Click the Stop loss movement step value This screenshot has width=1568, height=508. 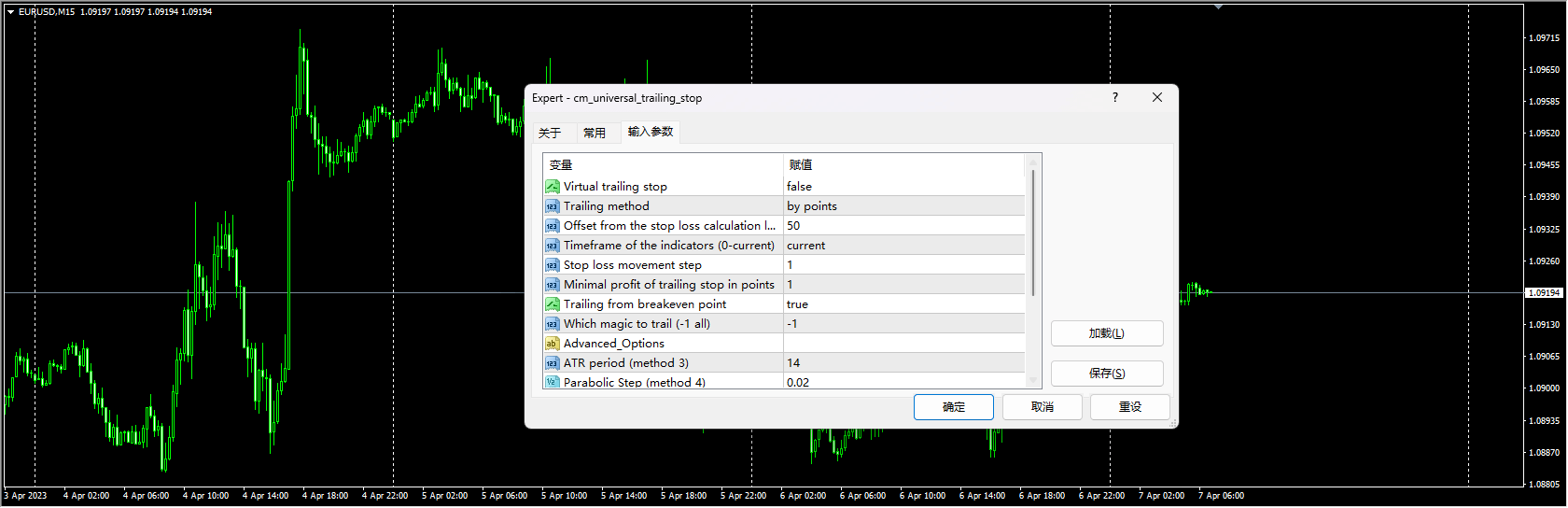pos(904,265)
